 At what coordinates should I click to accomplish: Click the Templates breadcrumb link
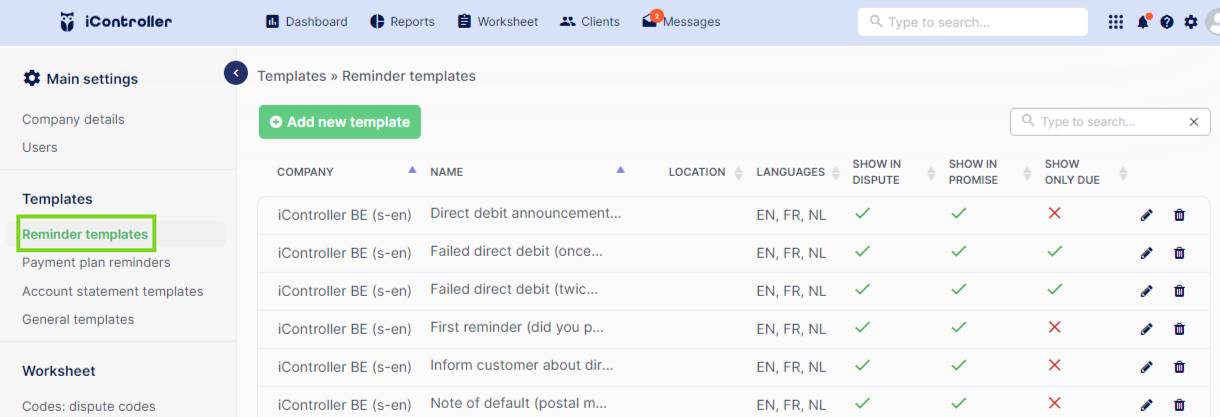pyautogui.click(x=292, y=76)
